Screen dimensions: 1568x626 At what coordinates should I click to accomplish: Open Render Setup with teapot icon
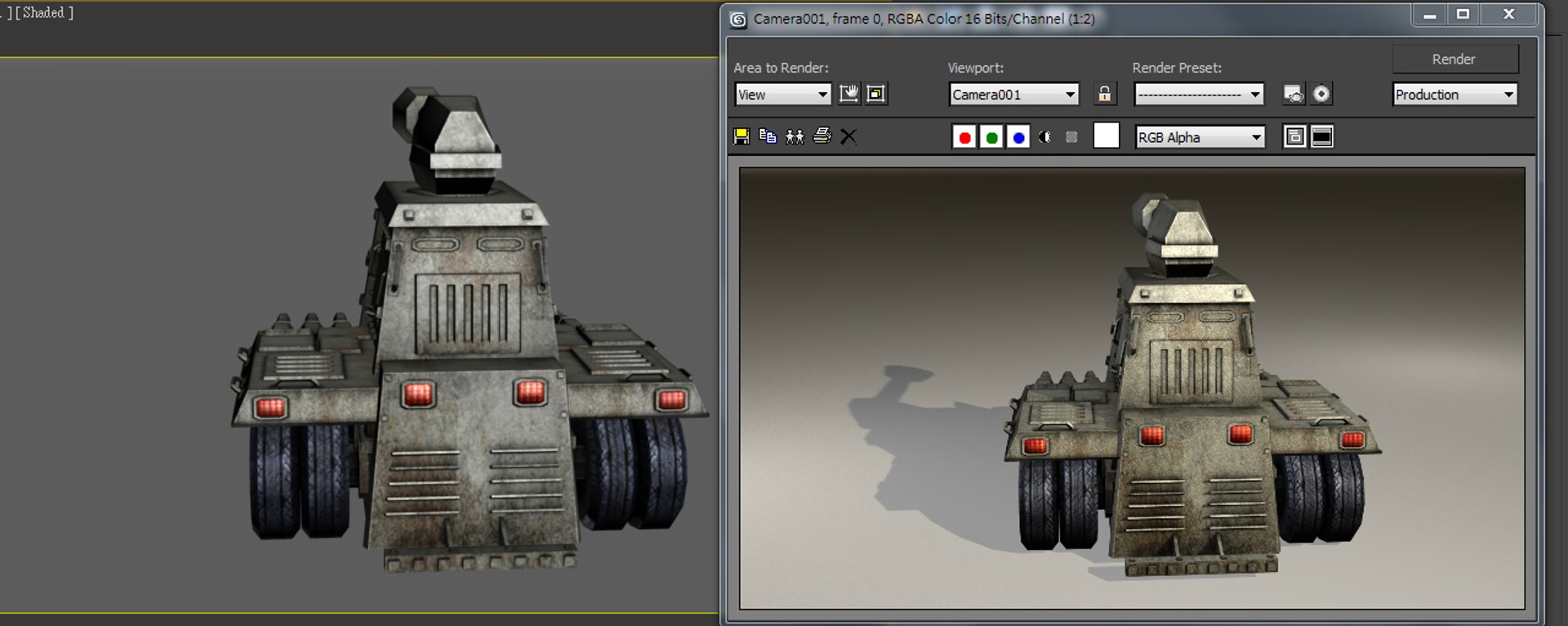click(1294, 94)
